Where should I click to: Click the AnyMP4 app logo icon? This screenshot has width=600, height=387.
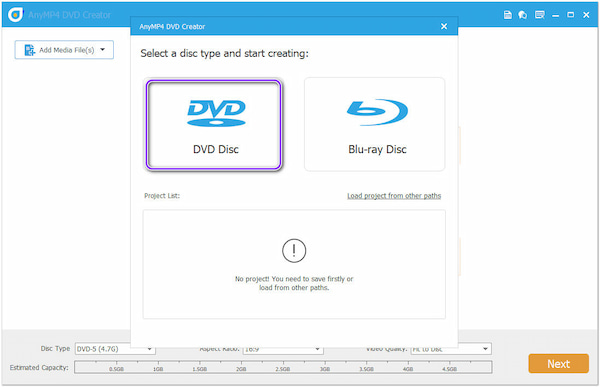pyautogui.click(x=15, y=15)
